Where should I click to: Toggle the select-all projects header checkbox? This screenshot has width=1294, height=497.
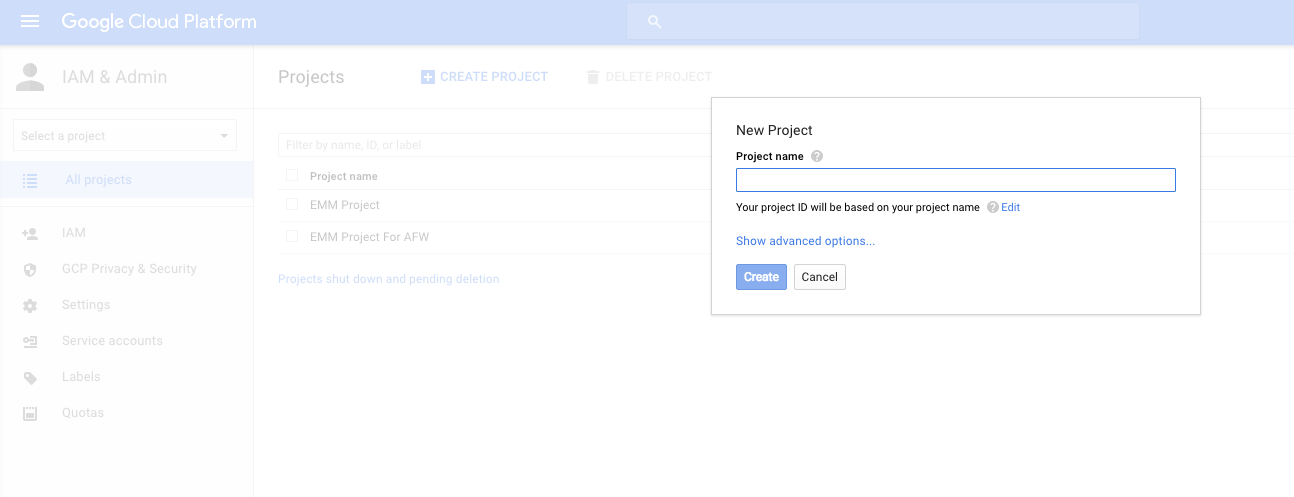pyautogui.click(x=292, y=176)
